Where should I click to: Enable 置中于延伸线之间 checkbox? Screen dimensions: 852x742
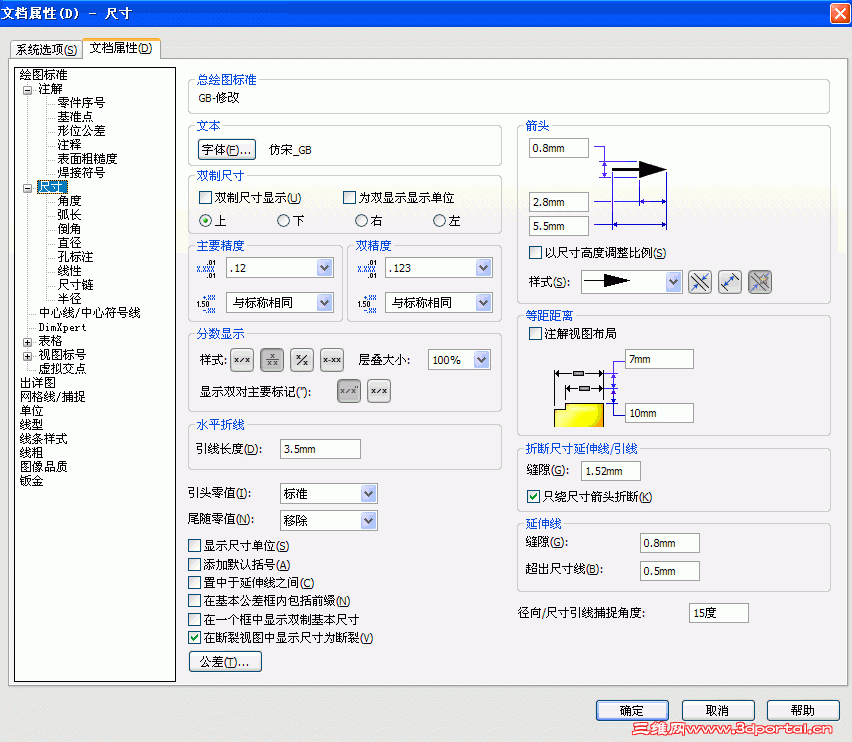pyautogui.click(x=195, y=583)
